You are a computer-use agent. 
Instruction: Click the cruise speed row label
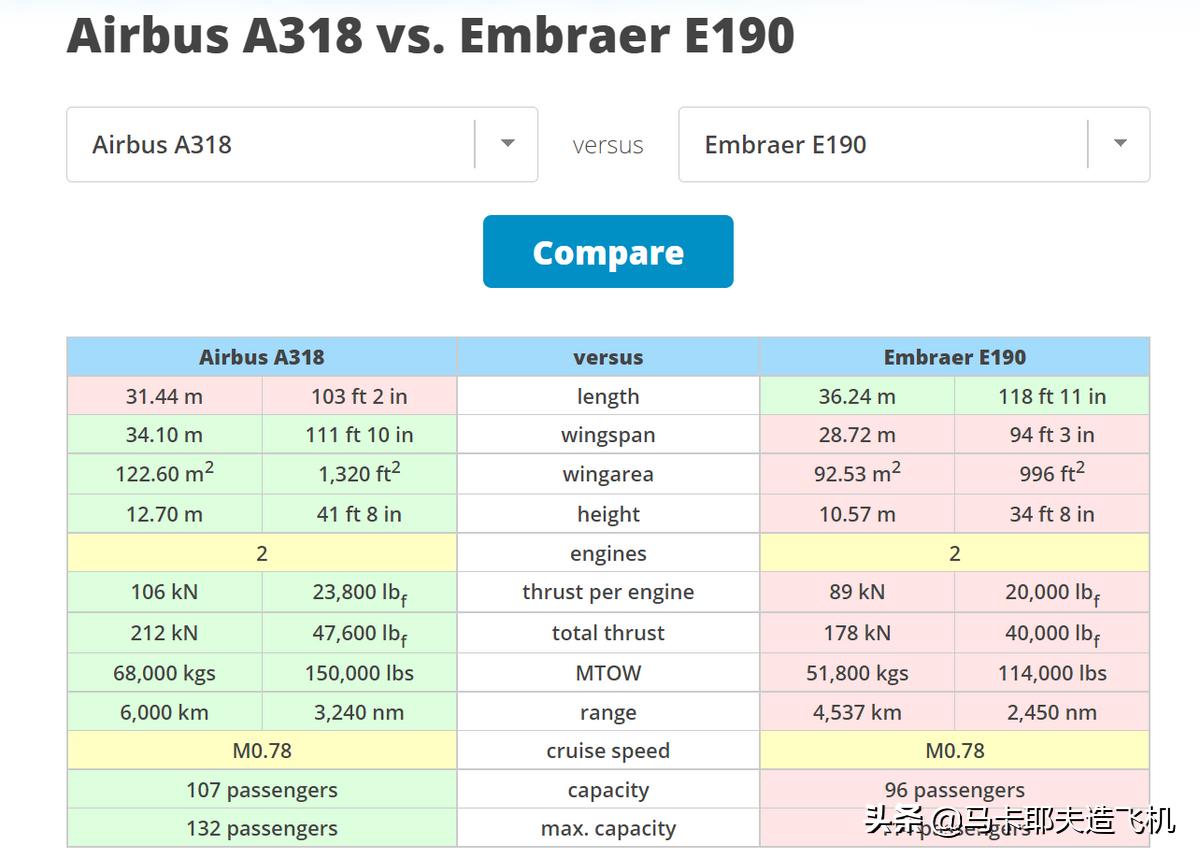pos(608,751)
